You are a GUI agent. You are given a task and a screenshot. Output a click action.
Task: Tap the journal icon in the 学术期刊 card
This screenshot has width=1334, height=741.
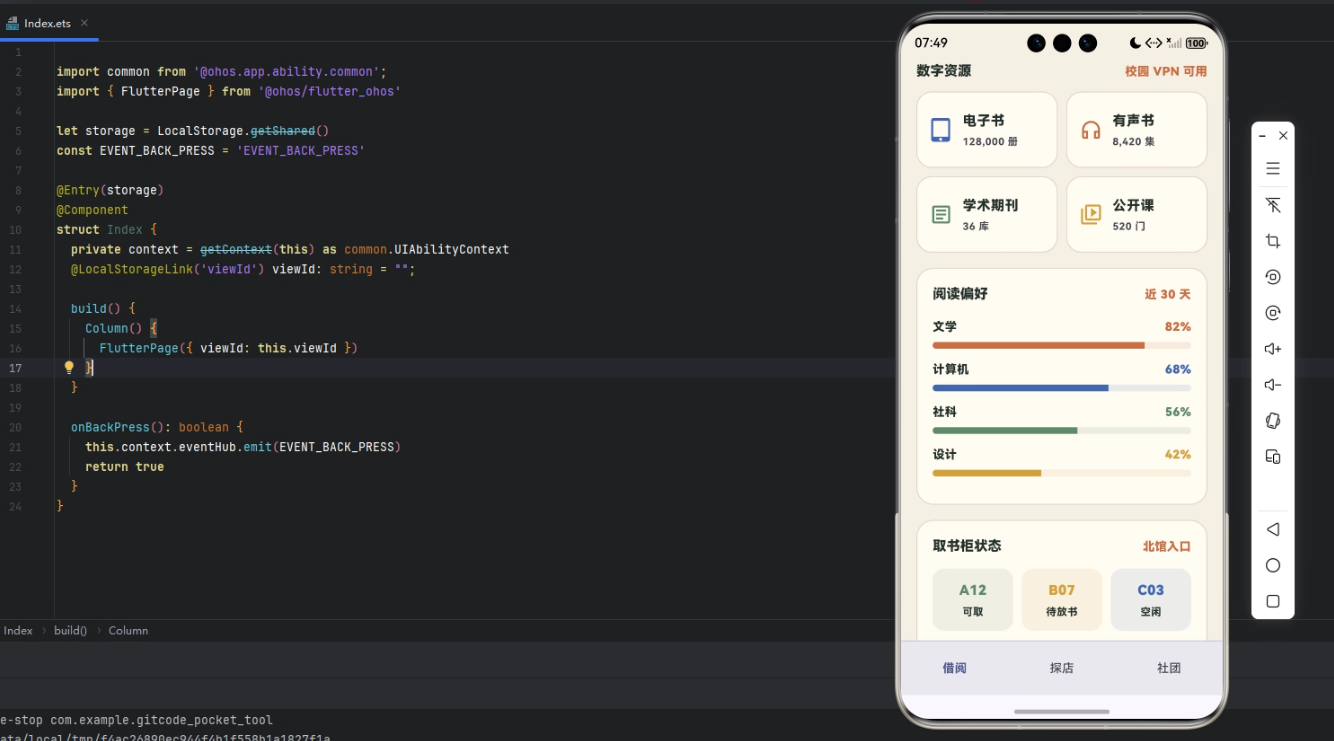(x=941, y=215)
